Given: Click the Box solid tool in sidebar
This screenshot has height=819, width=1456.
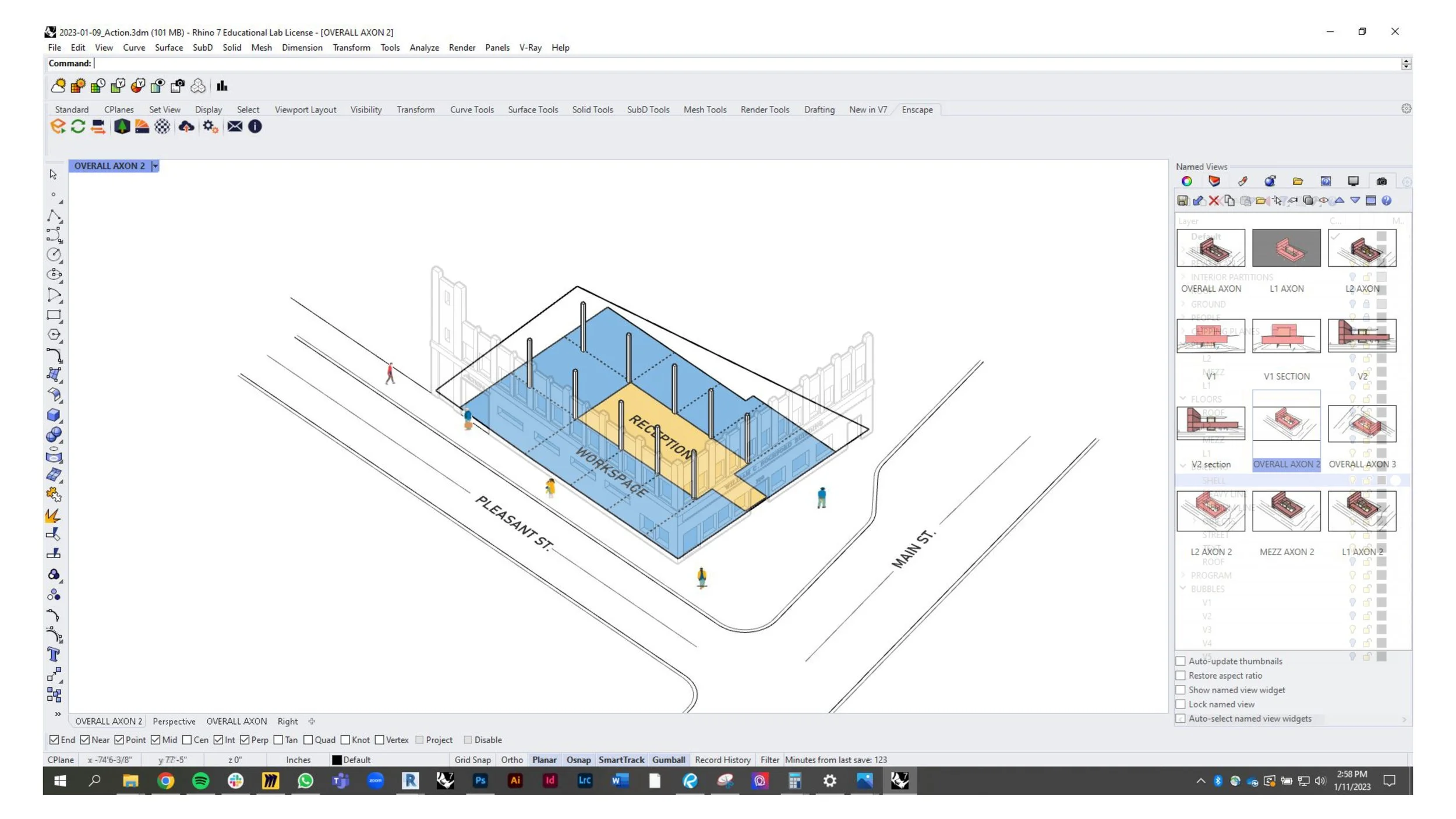Looking at the screenshot, I should tap(54, 415).
